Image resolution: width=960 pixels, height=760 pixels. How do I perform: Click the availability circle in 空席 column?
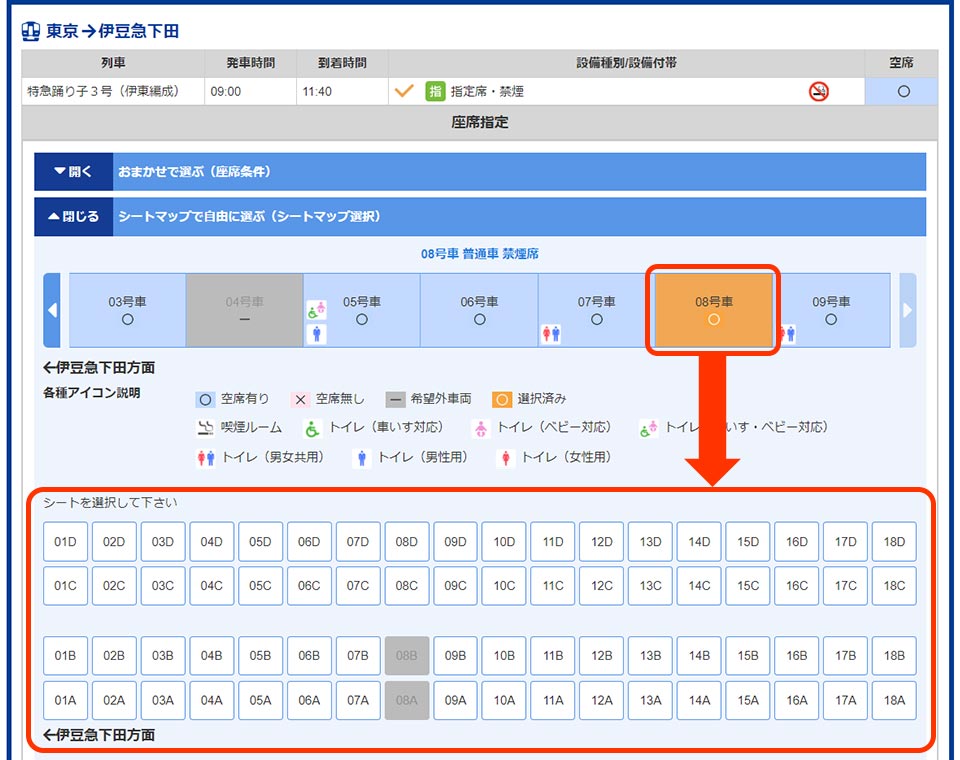click(x=903, y=92)
